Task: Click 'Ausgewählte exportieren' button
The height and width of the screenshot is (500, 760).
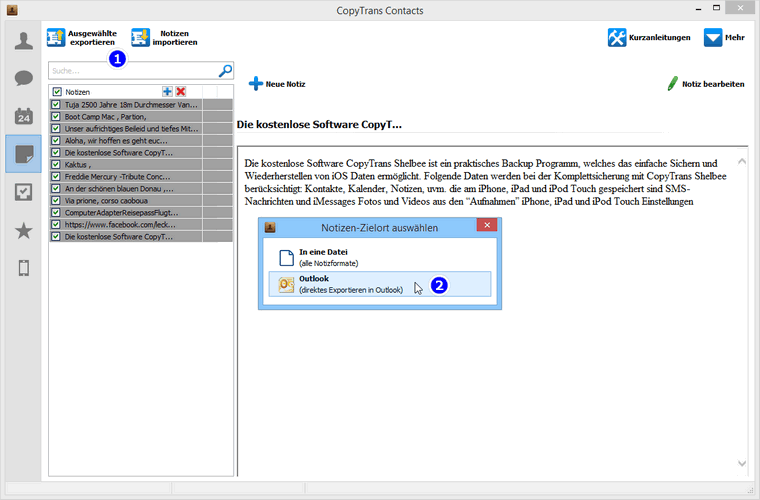Action: 83,38
